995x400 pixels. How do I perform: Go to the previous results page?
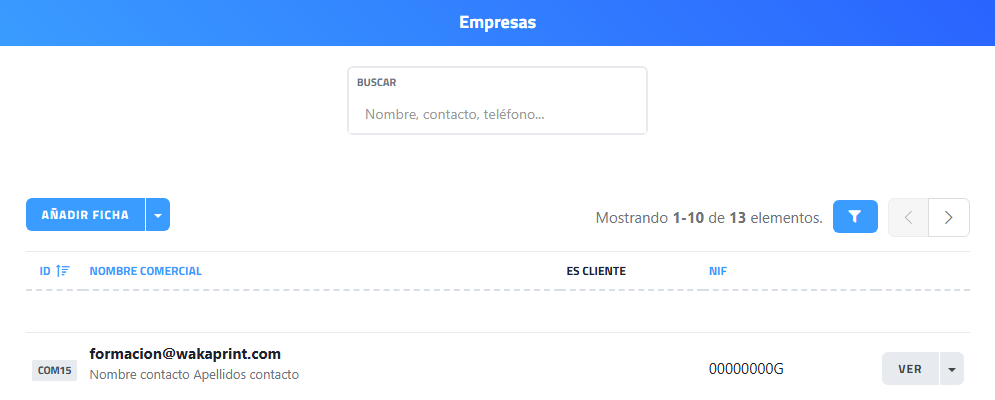click(908, 217)
